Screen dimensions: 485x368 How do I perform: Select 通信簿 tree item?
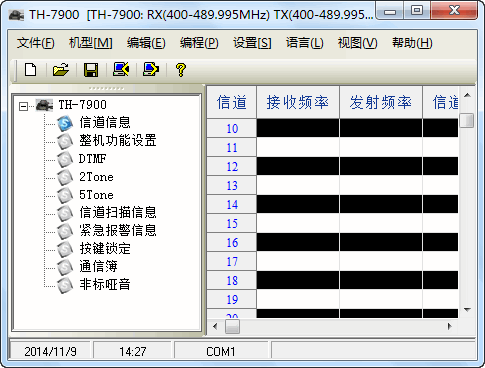(98, 266)
